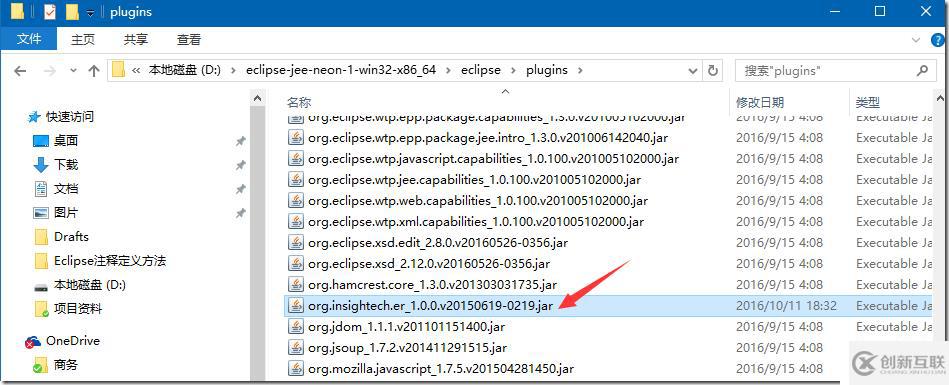The width and height of the screenshot is (949, 385).
Task: Open the Quick Access Toolbar customize dropdown
Action: tap(90, 12)
